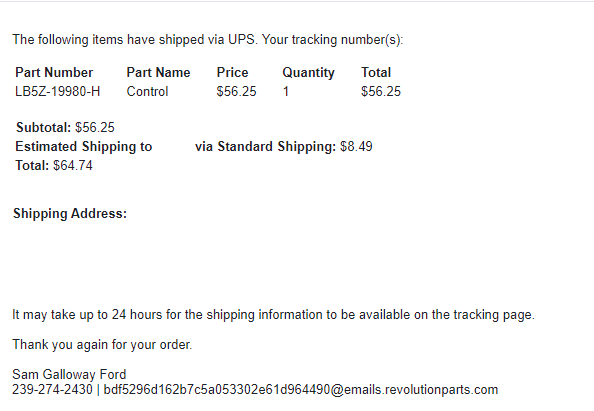Click the Sam Galloway Ford signature
Image resolution: width=594 pixels, height=411 pixels.
coord(69,374)
